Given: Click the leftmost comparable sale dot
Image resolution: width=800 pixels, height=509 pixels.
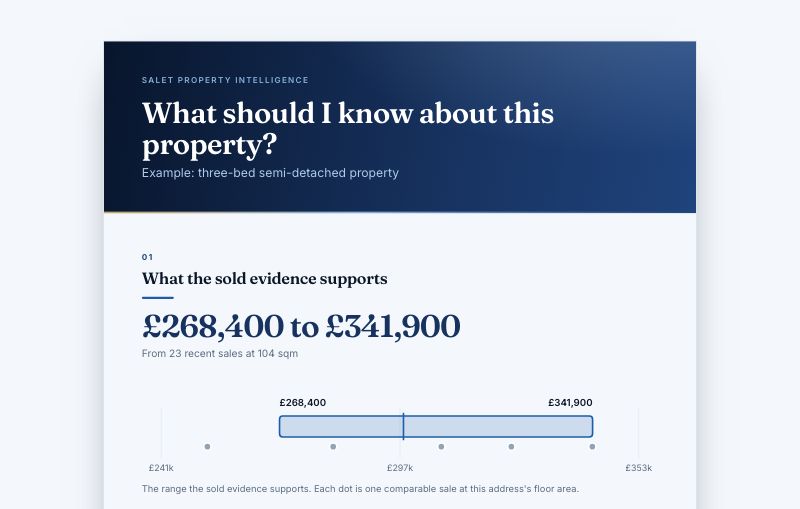Looking at the screenshot, I should pyautogui.click(x=207, y=446).
